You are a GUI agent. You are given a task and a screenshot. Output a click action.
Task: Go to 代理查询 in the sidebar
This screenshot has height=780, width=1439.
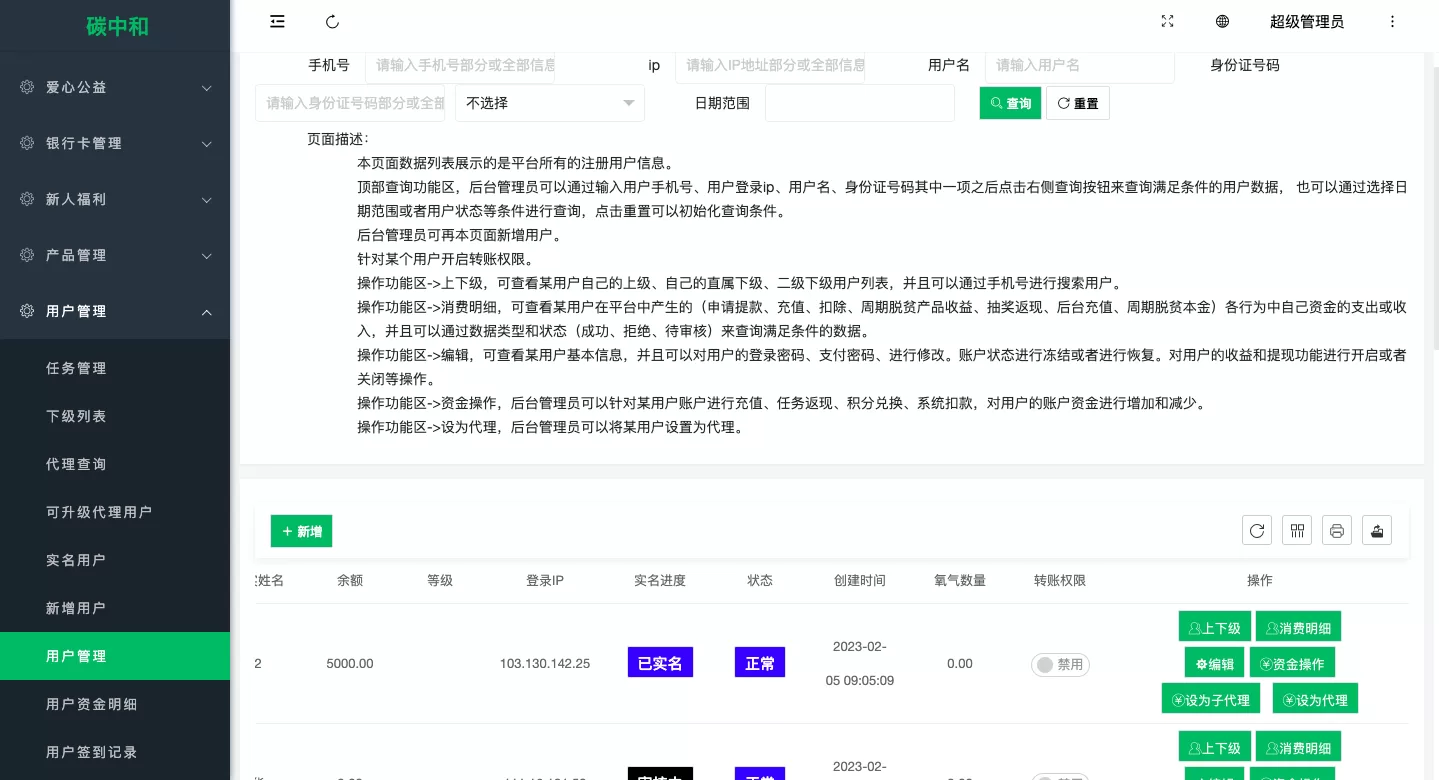tap(76, 464)
